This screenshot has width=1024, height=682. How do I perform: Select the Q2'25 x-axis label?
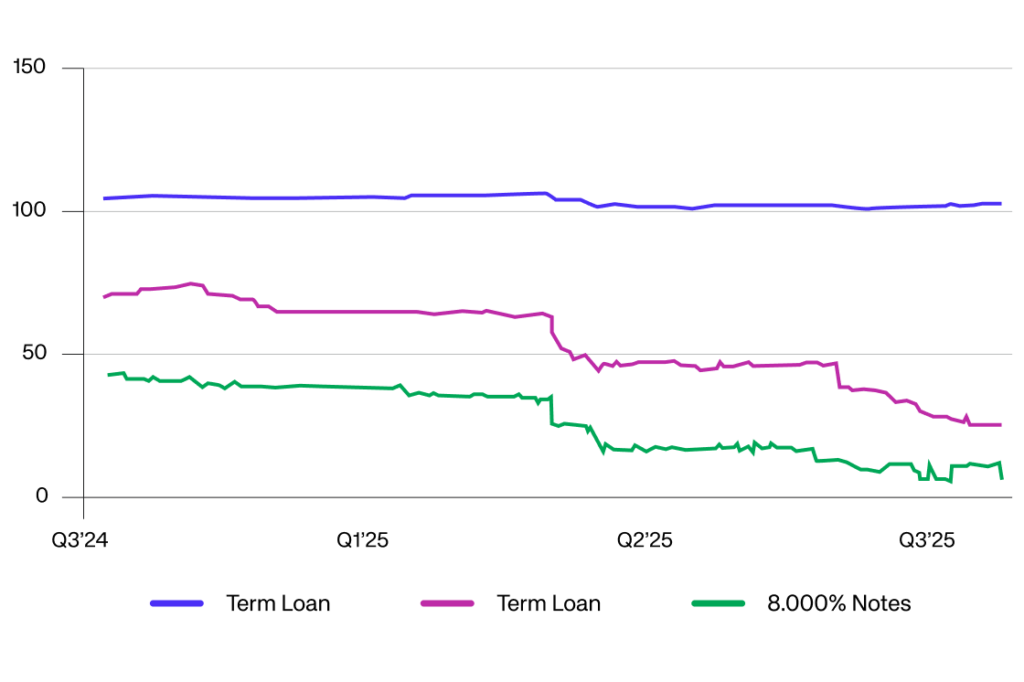[644, 541]
